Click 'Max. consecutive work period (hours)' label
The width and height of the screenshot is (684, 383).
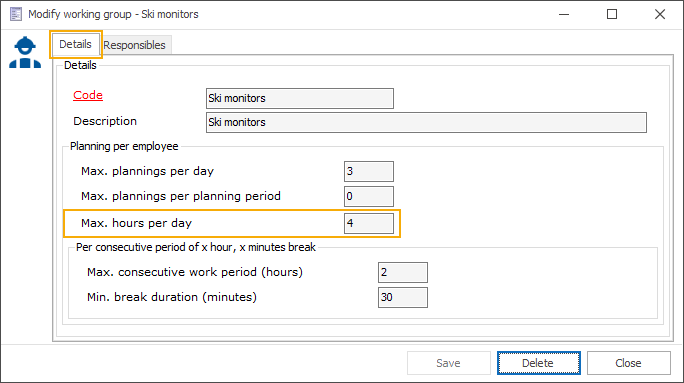click(195, 272)
